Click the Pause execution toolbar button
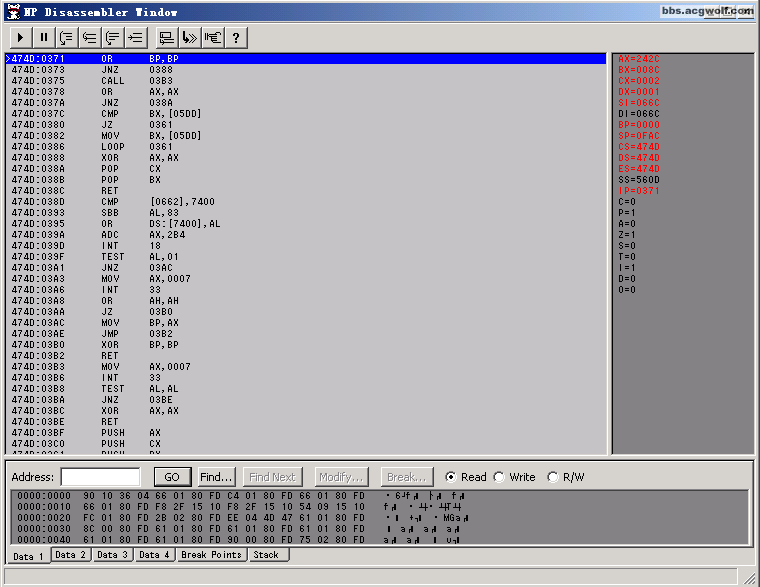This screenshot has width=760, height=587. click(43, 38)
